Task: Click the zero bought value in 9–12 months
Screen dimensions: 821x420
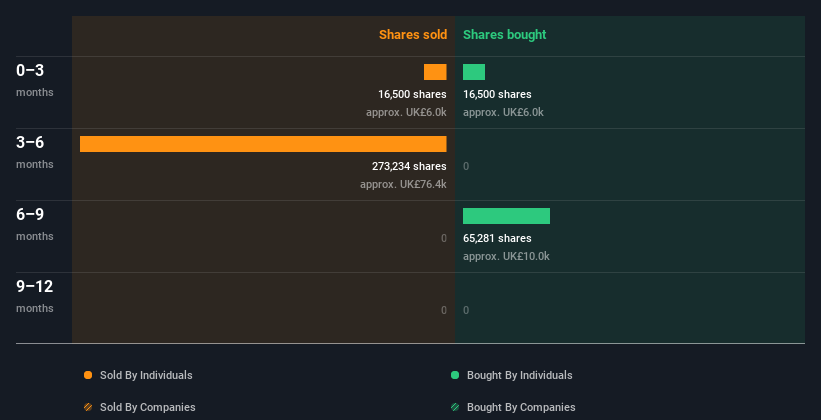Action: (x=466, y=310)
